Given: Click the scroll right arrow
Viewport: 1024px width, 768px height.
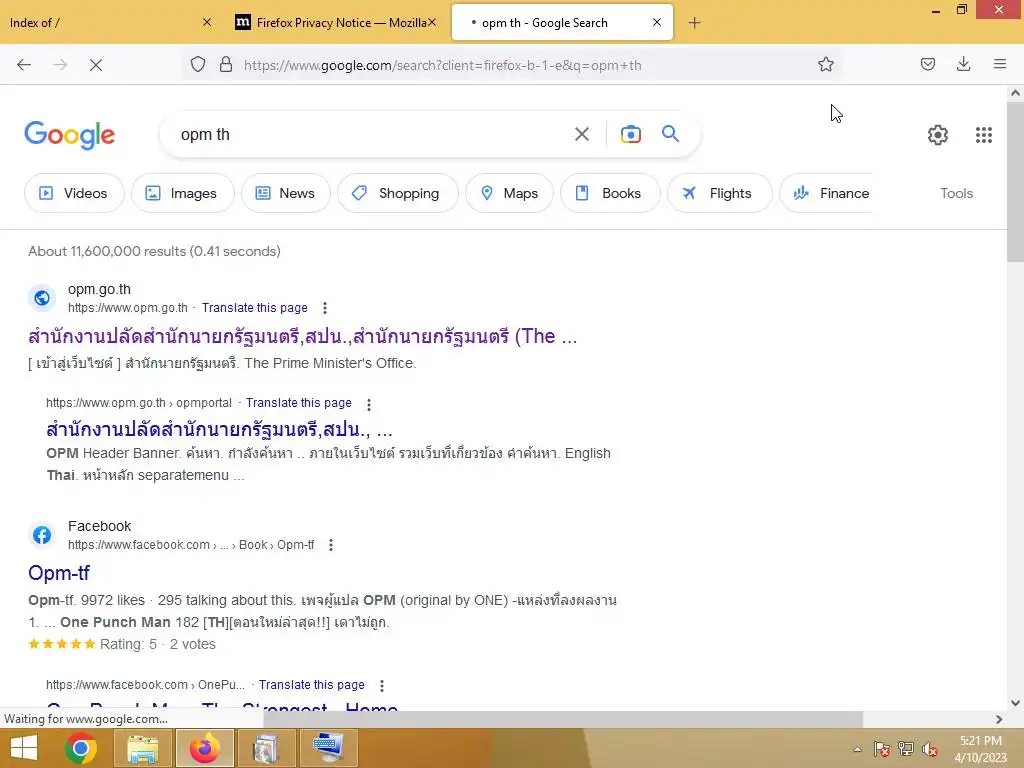Looking at the screenshot, I should (999, 719).
